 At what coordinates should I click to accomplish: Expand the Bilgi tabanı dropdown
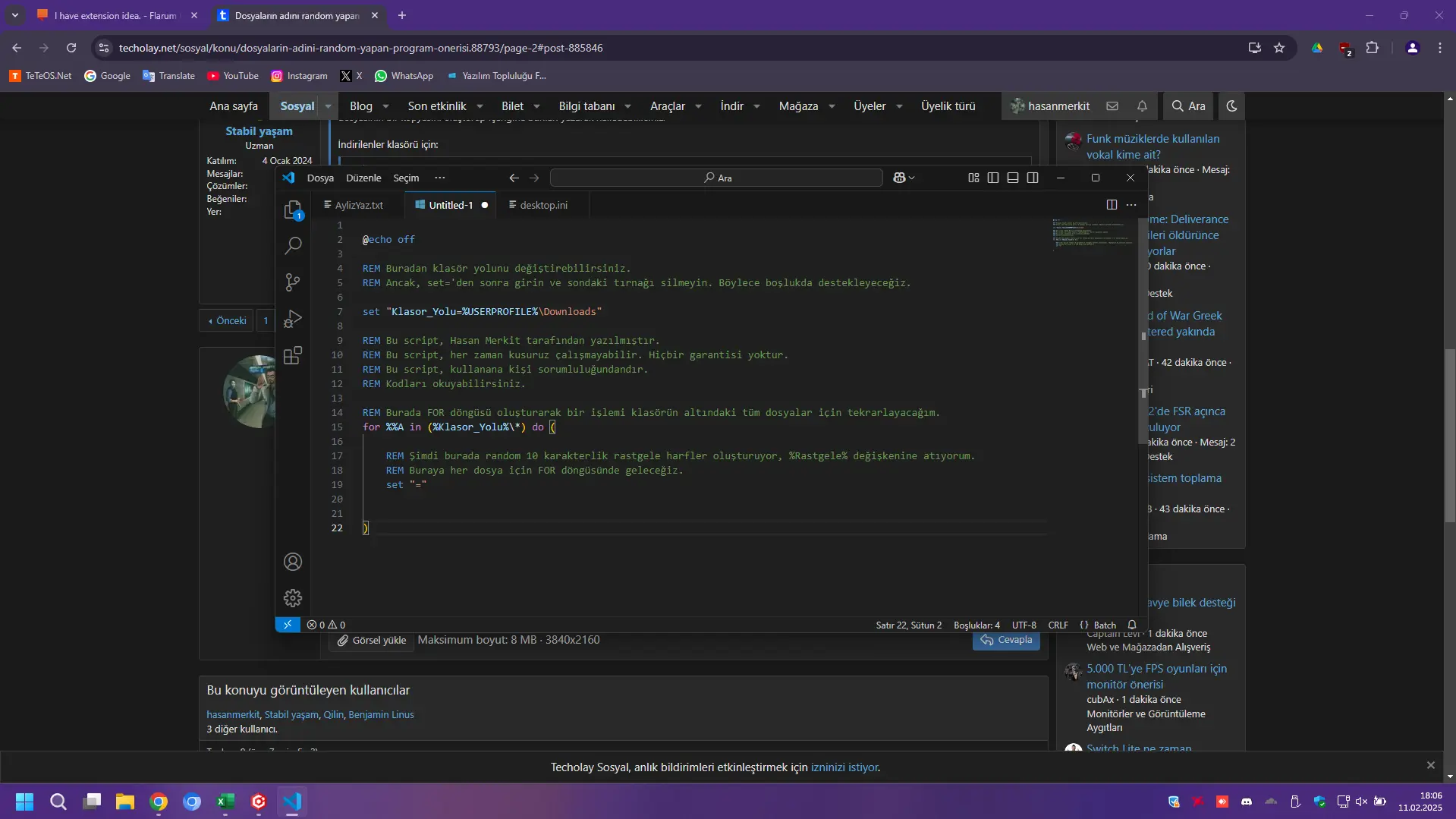[627, 106]
